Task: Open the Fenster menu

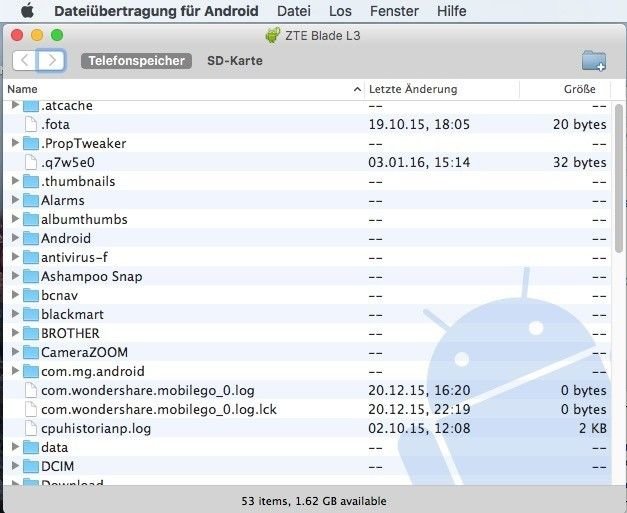Action: [x=394, y=11]
